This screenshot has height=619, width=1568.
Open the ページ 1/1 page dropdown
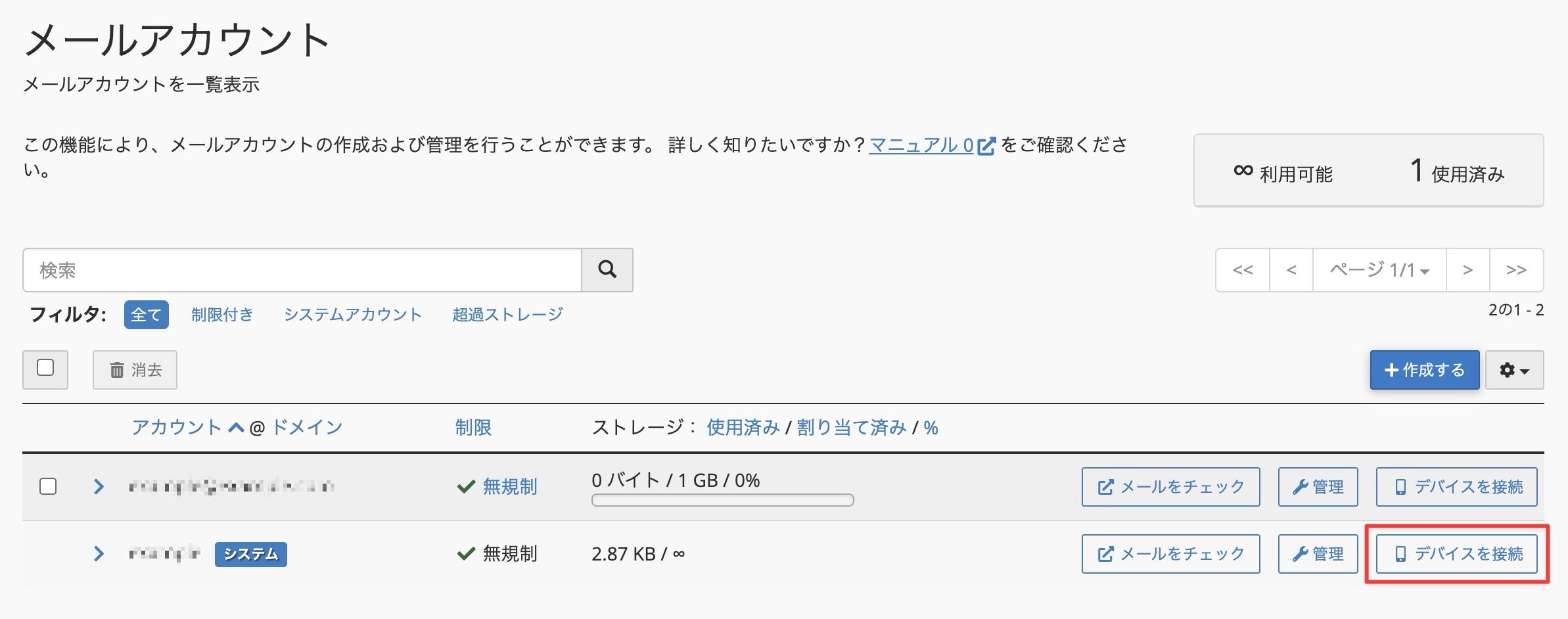point(1379,269)
